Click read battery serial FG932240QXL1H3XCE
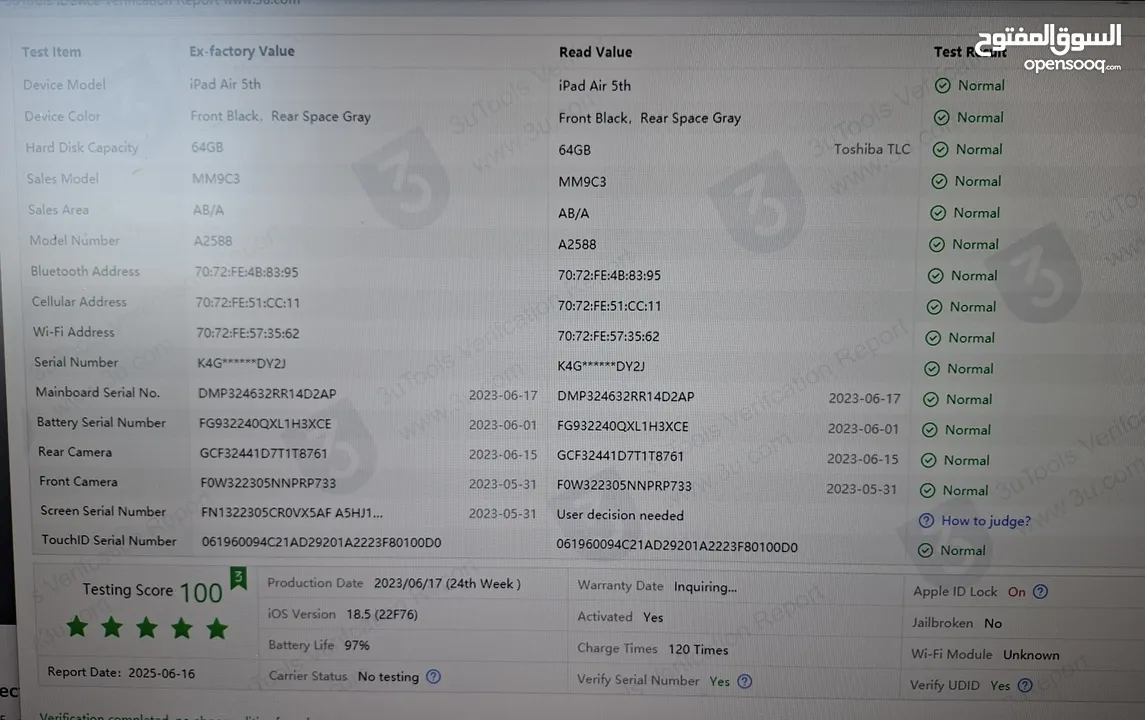1145x720 pixels. [623, 426]
